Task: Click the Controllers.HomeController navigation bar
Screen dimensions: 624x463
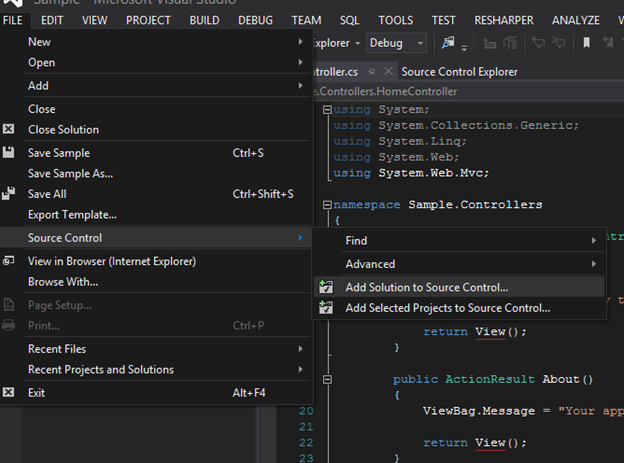Action: tap(469, 91)
